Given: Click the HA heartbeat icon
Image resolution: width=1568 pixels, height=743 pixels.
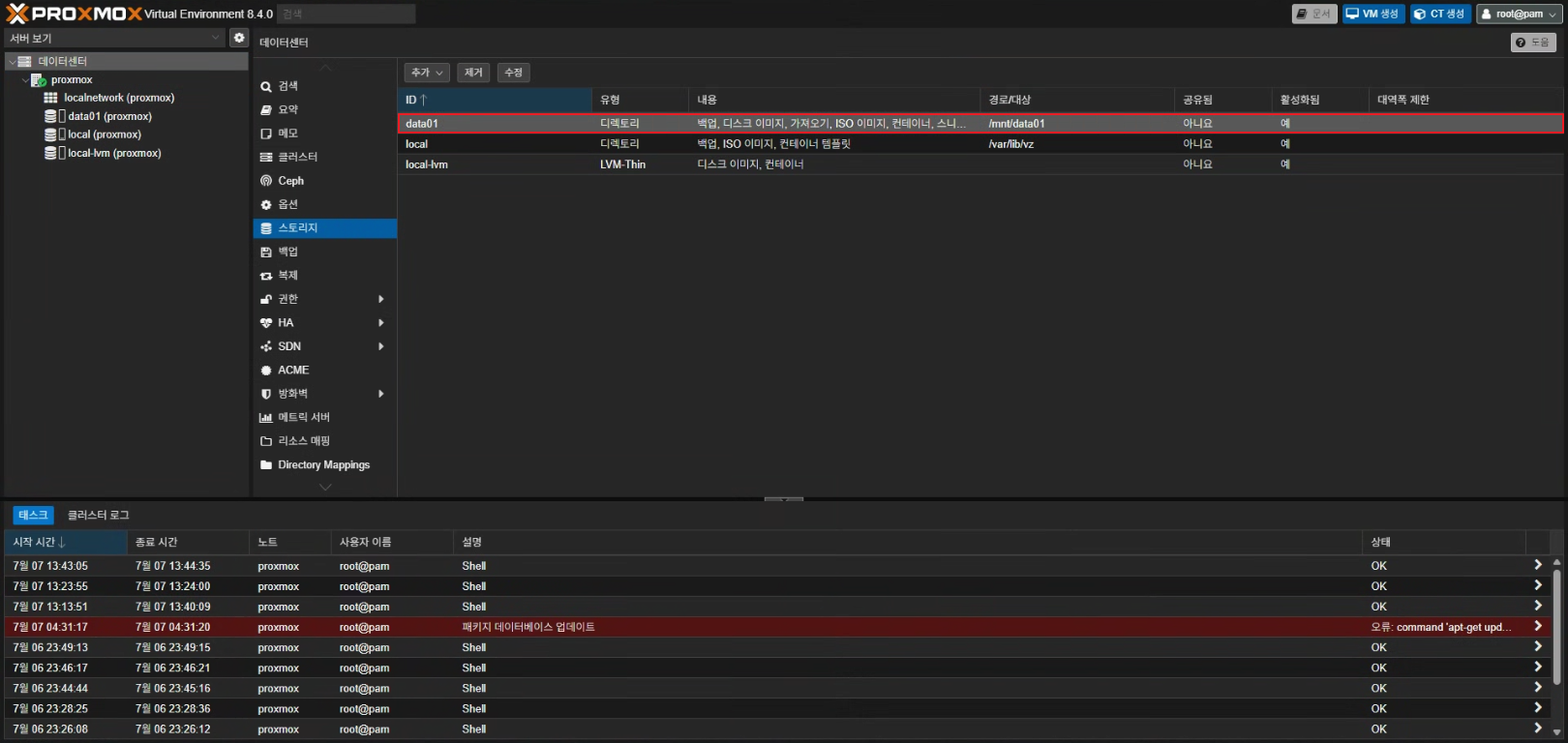Looking at the screenshot, I should (x=266, y=323).
